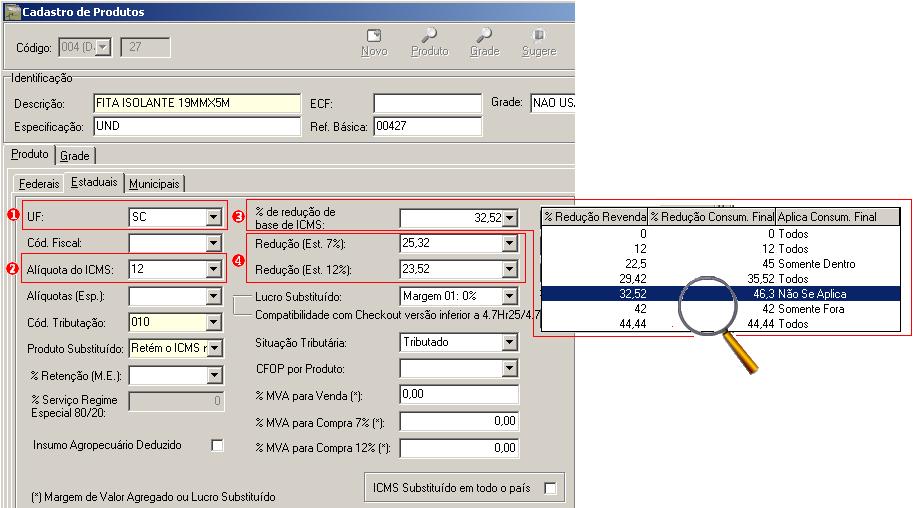This screenshot has width=918, height=508.
Task: Open the Situação Tributária dropdown
Action: point(510,342)
